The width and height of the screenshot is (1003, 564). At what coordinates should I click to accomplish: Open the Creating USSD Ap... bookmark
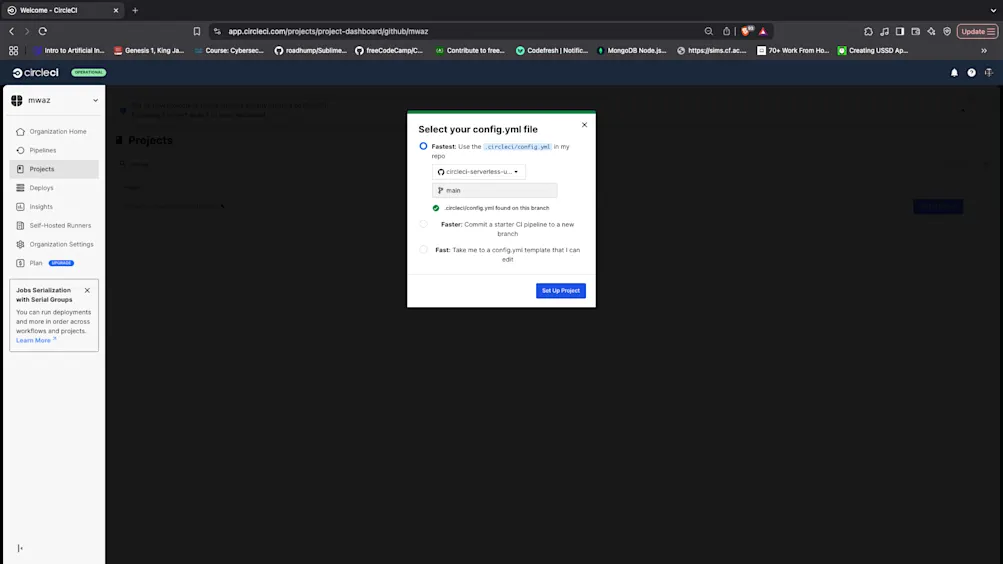(873, 51)
